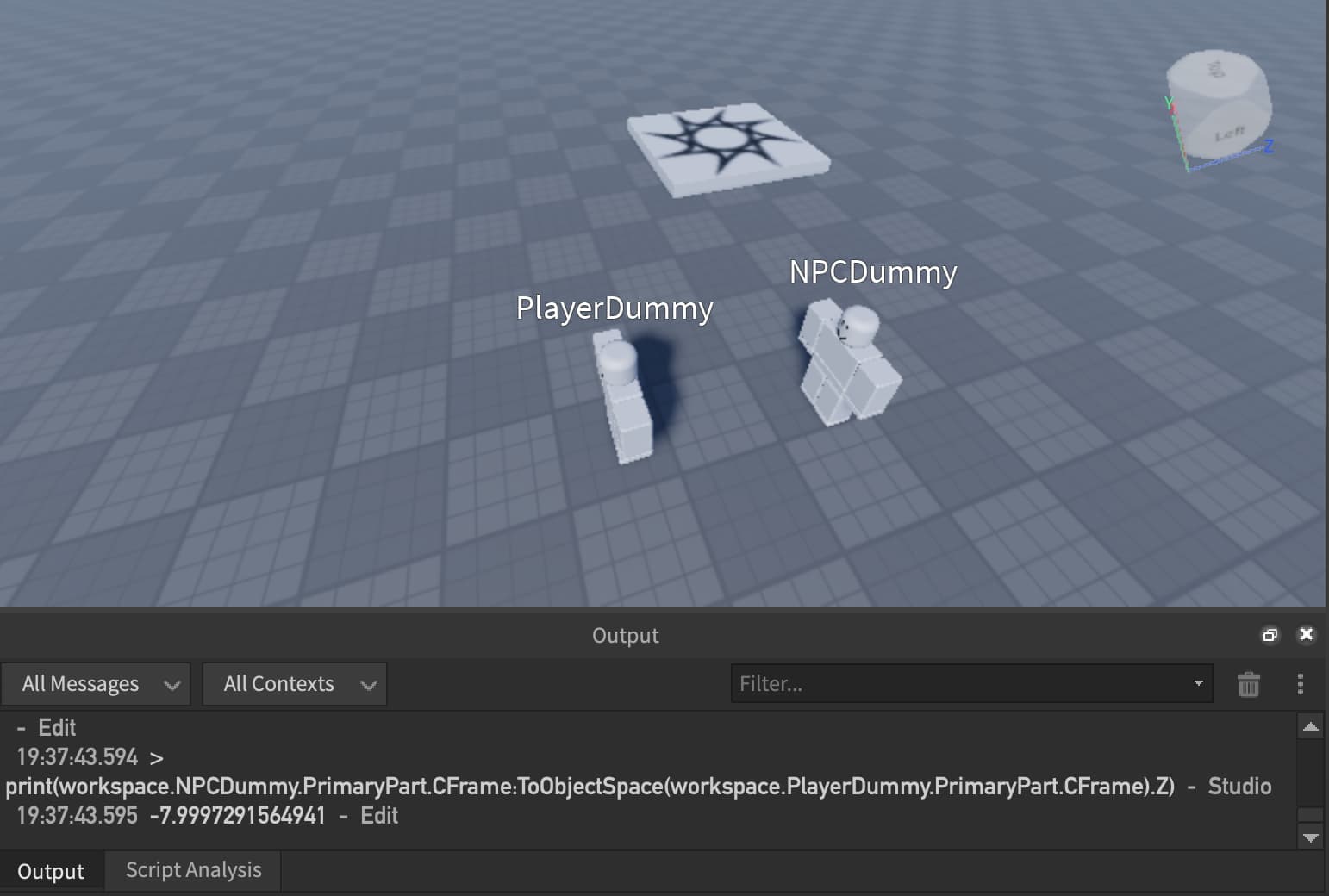Image resolution: width=1329 pixels, height=896 pixels.
Task: Click the 19:37:43.595 timestamp
Action: [x=78, y=816]
